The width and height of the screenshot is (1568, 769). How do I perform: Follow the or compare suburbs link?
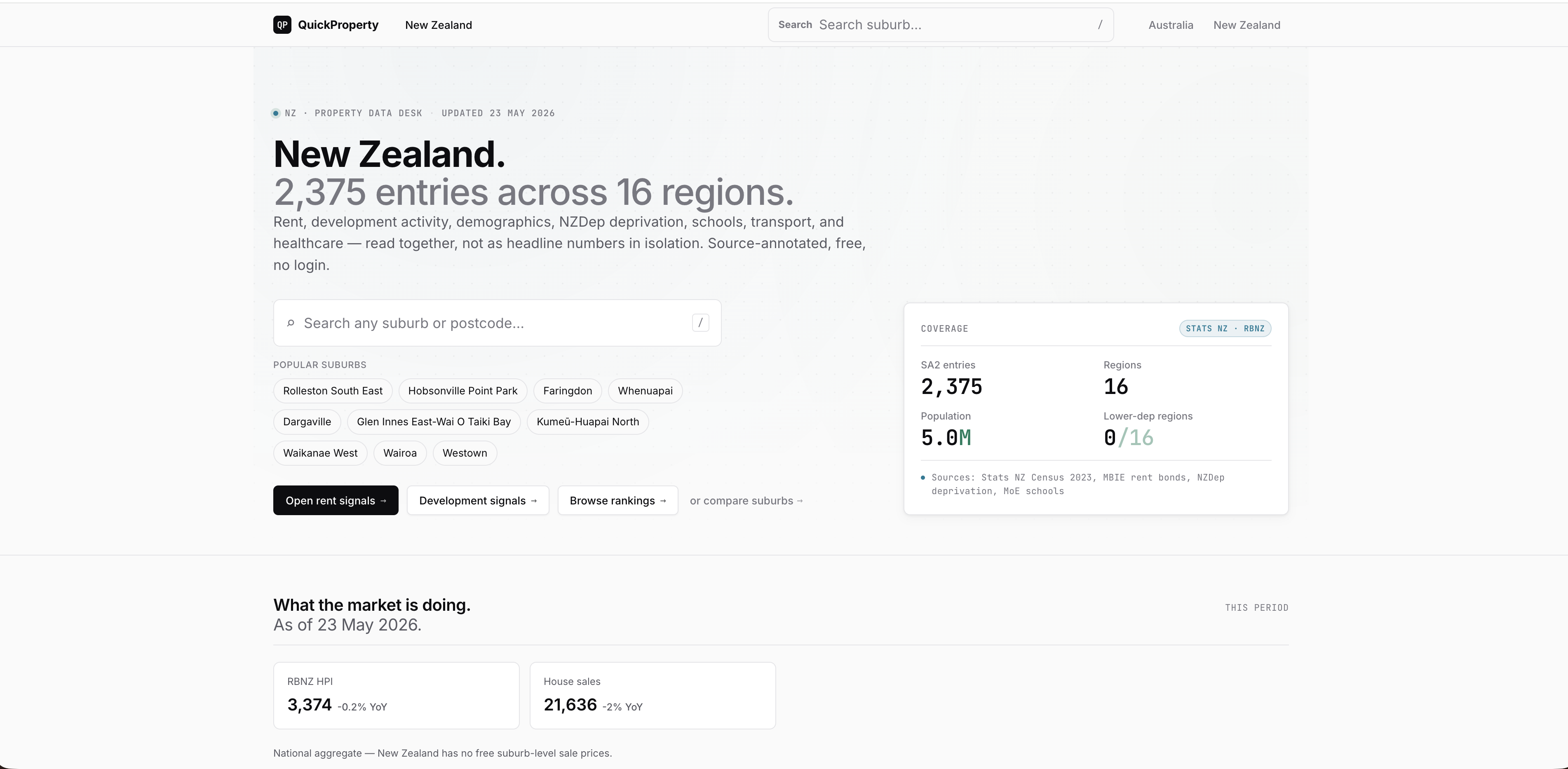click(746, 501)
